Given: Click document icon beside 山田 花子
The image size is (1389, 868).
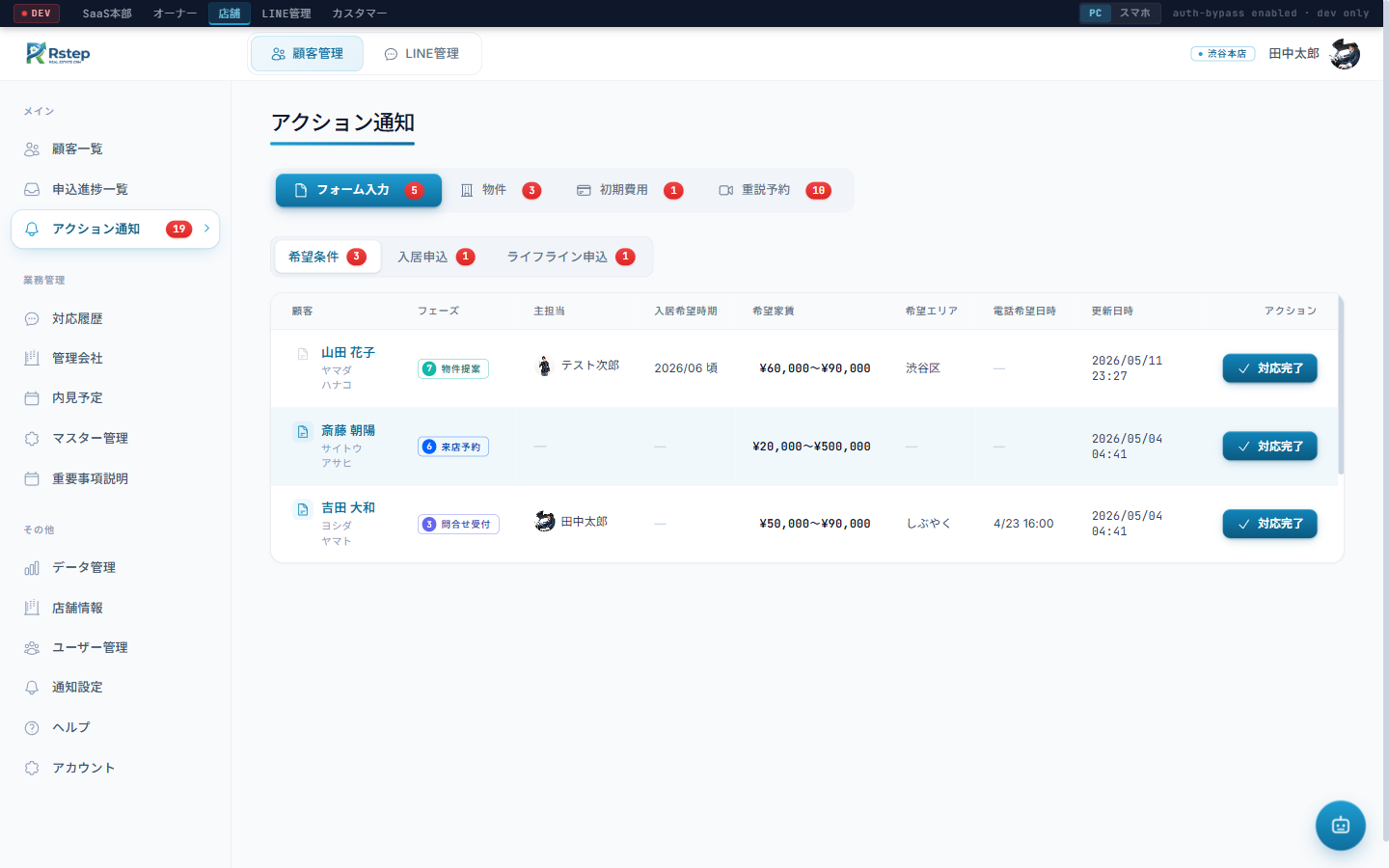Looking at the screenshot, I should (303, 354).
